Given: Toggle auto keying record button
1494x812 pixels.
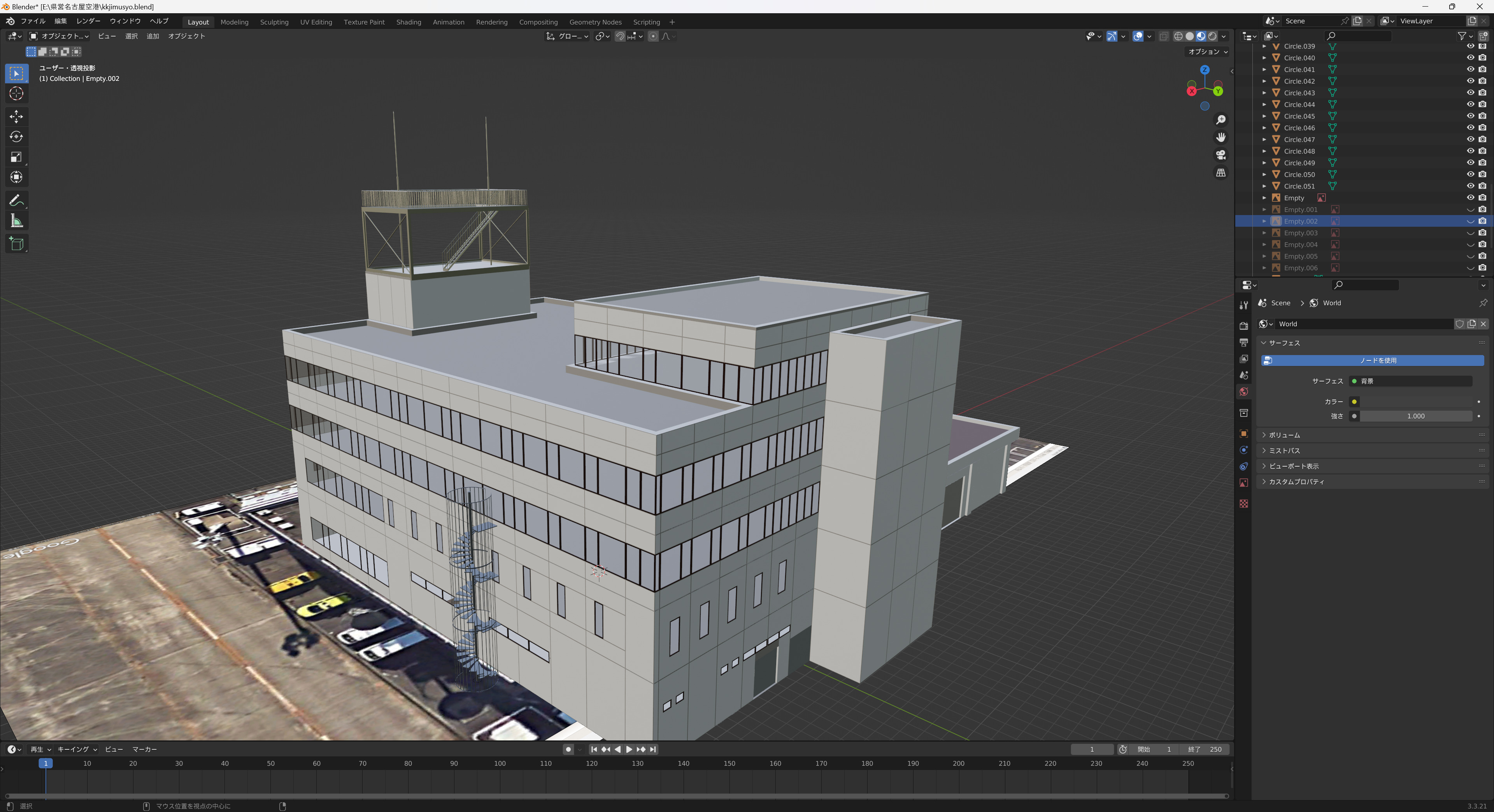Looking at the screenshot, I should [568, 749].
